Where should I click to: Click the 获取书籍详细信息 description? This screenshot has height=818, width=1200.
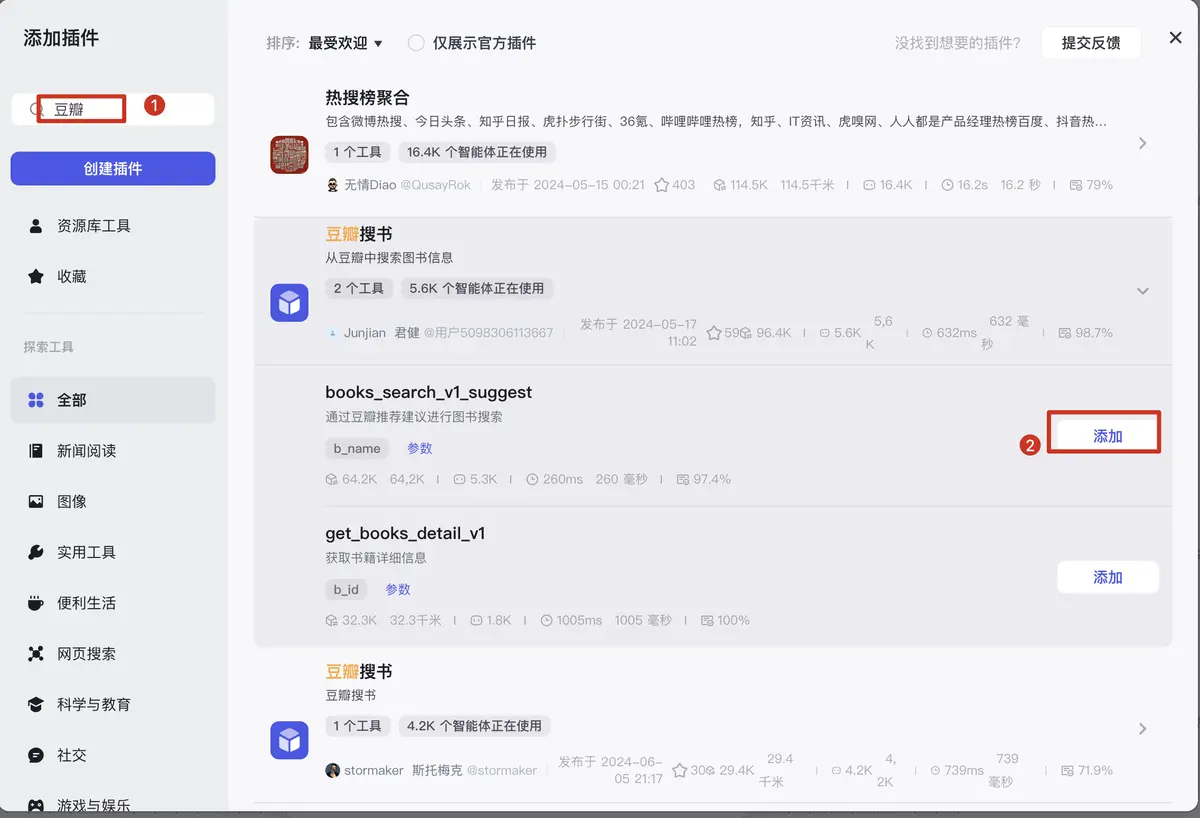tap(376, 557)
